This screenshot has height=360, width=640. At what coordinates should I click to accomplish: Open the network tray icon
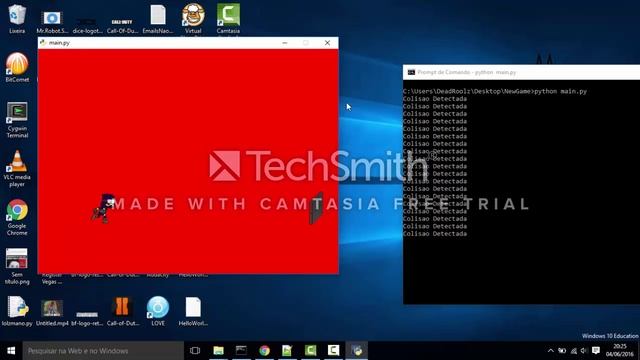point(573,351)
